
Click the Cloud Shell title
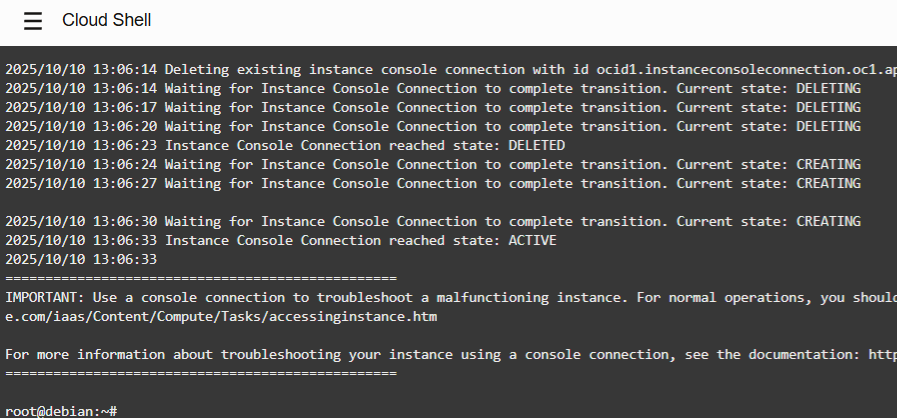point(106,21)
